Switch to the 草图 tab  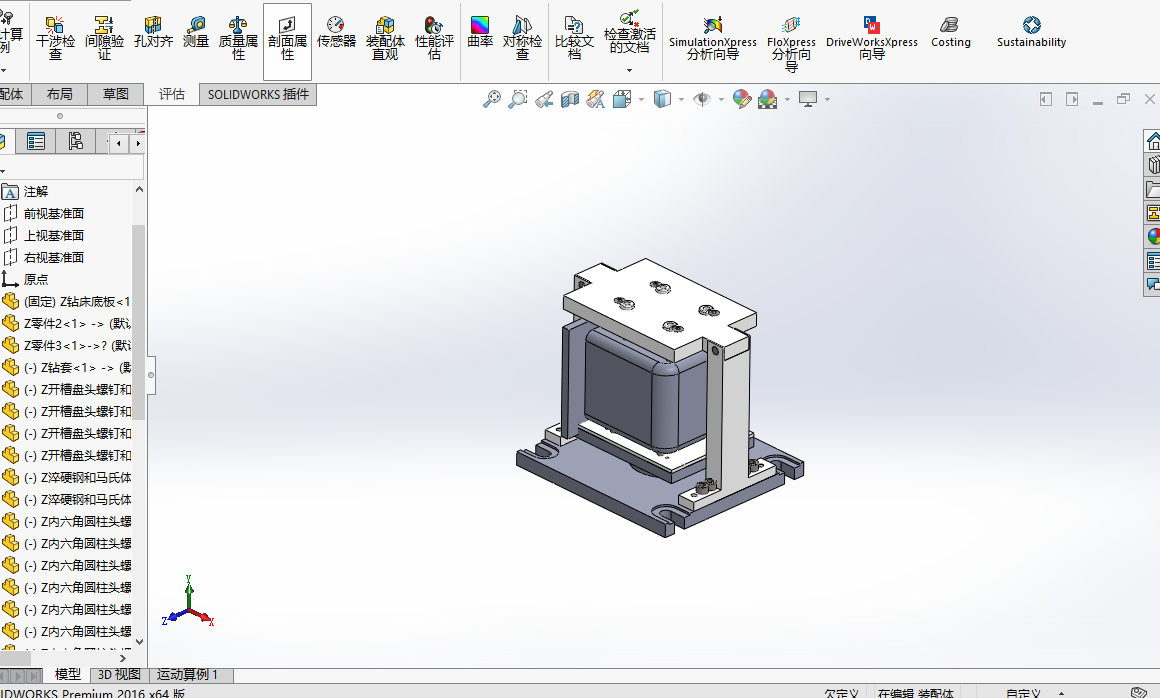click(115, 95)
